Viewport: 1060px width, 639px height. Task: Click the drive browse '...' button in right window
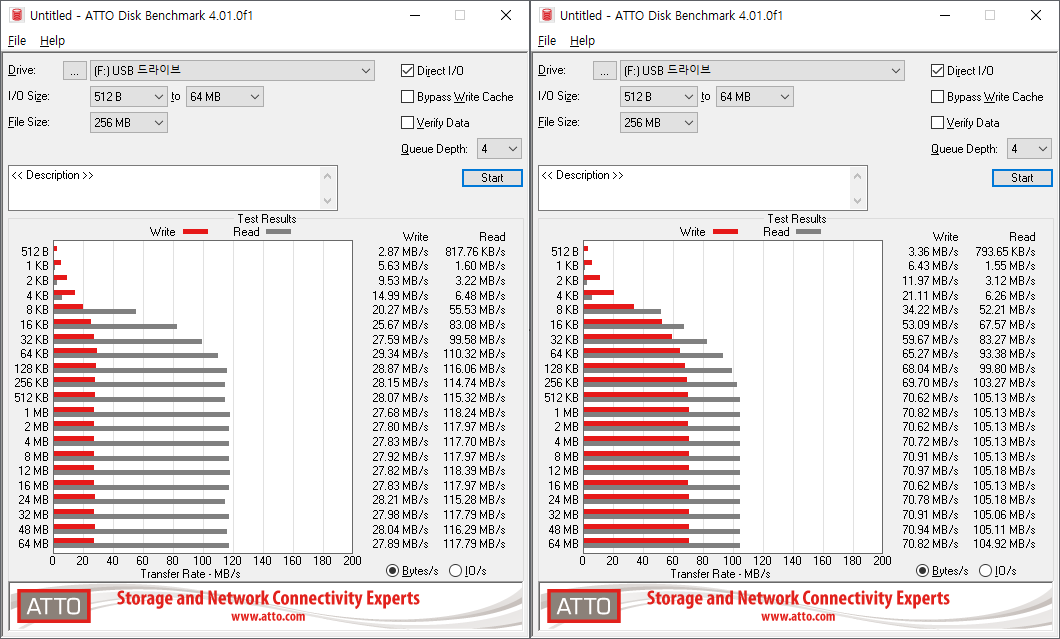[605, 70]
